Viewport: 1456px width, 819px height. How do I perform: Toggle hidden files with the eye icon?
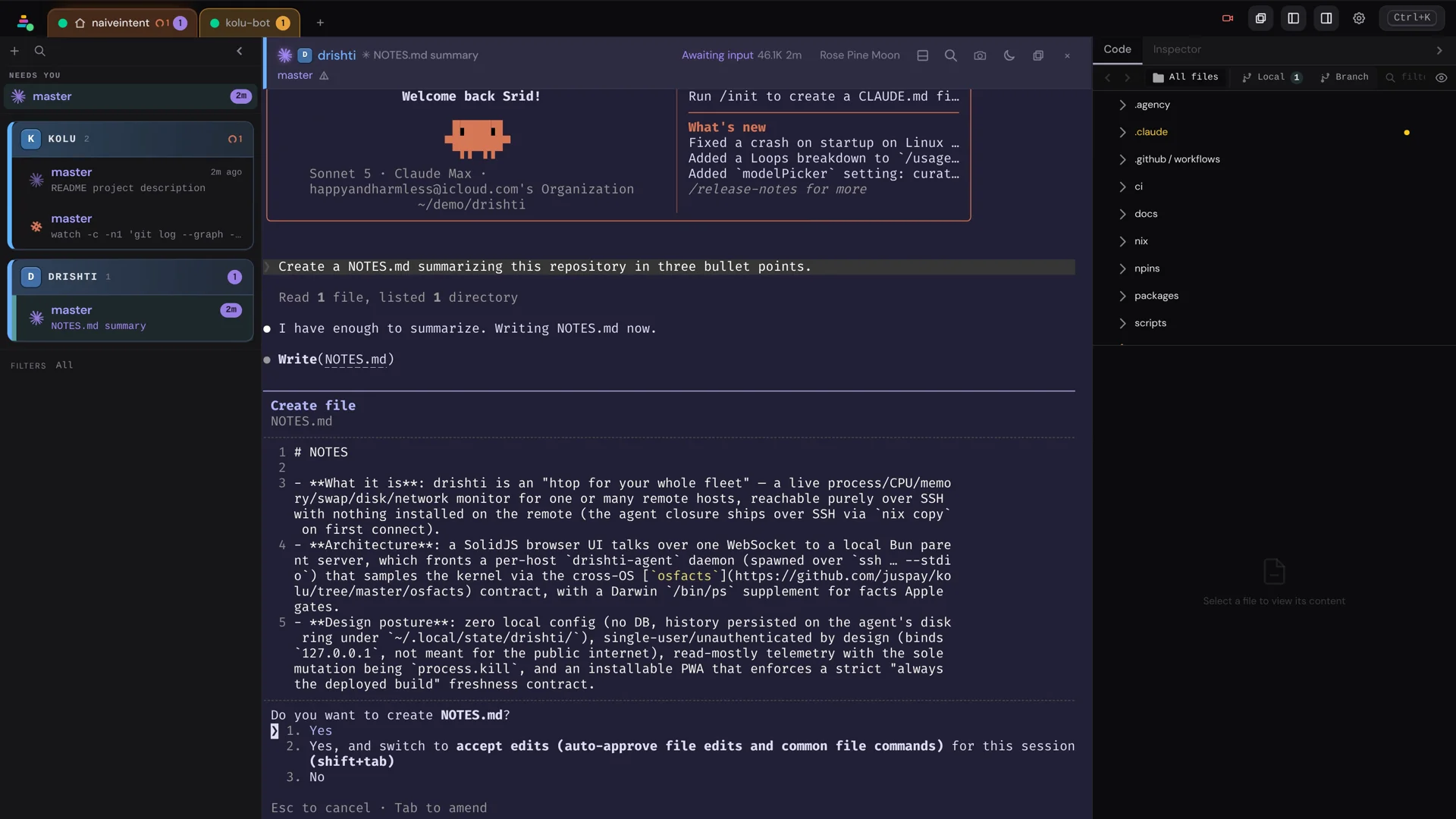pos(1442,77)
